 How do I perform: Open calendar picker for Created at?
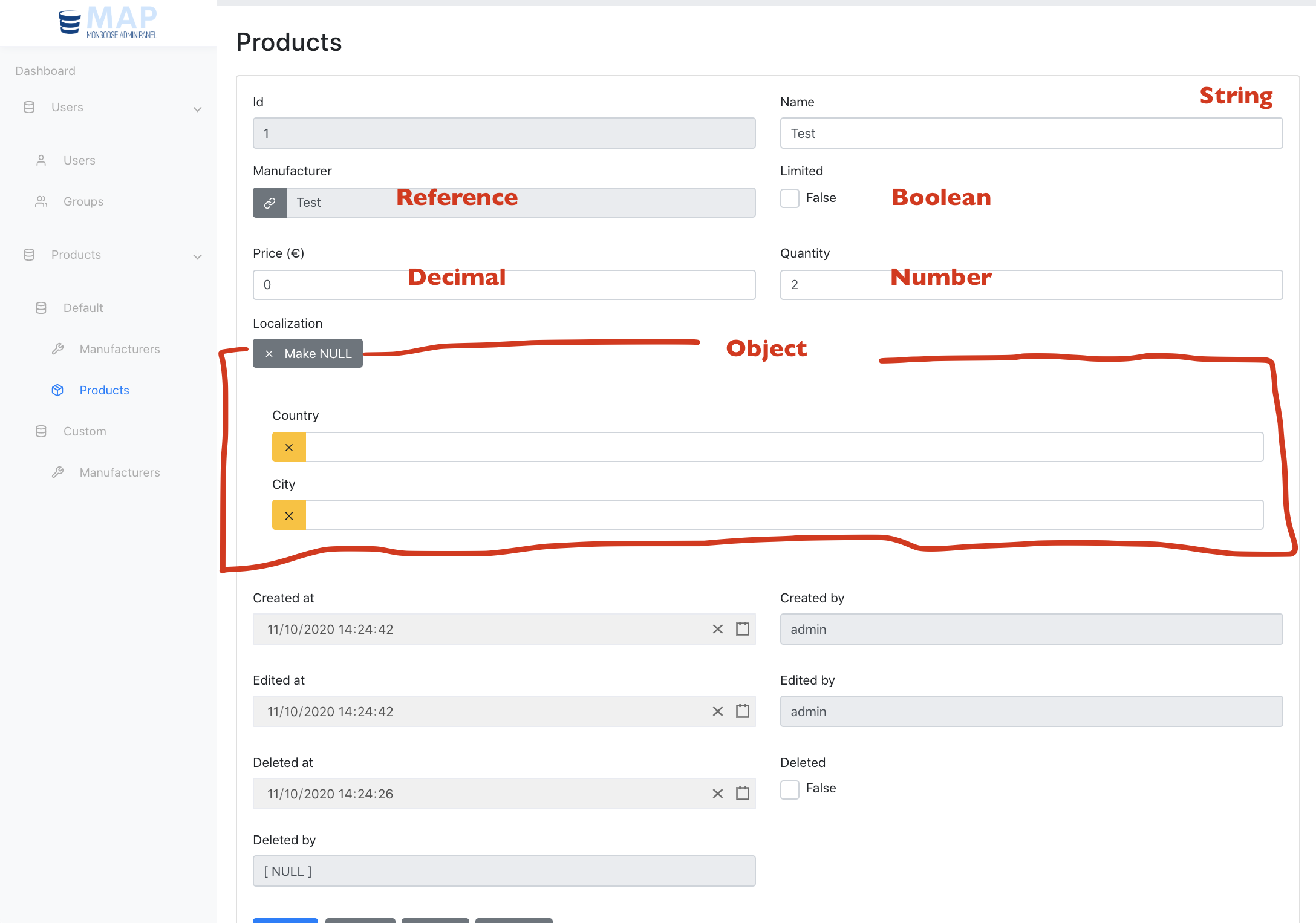742,629
